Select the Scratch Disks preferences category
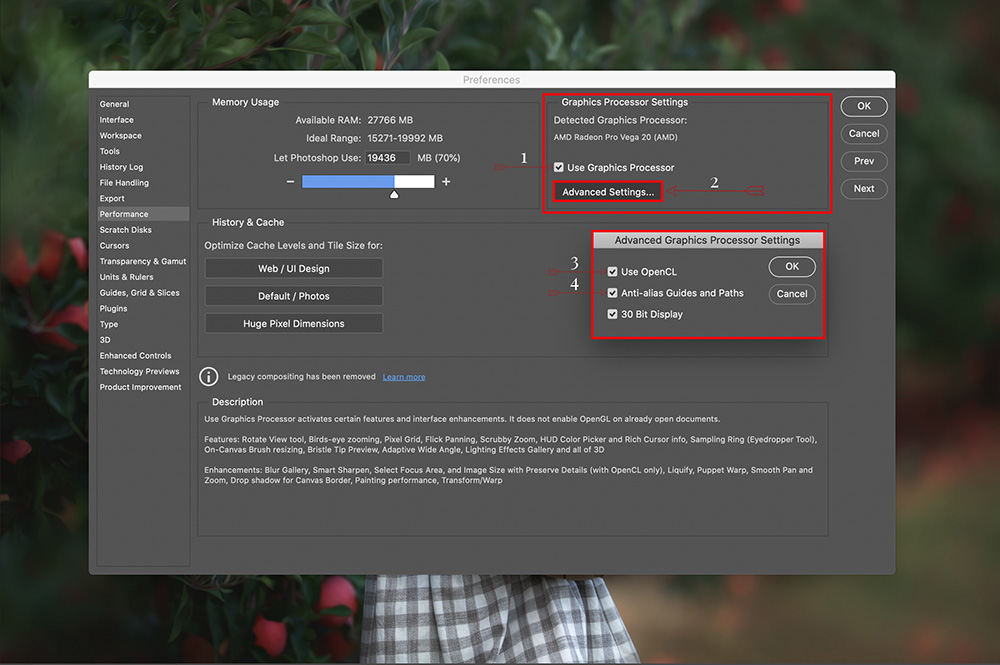 coord(126,230)
